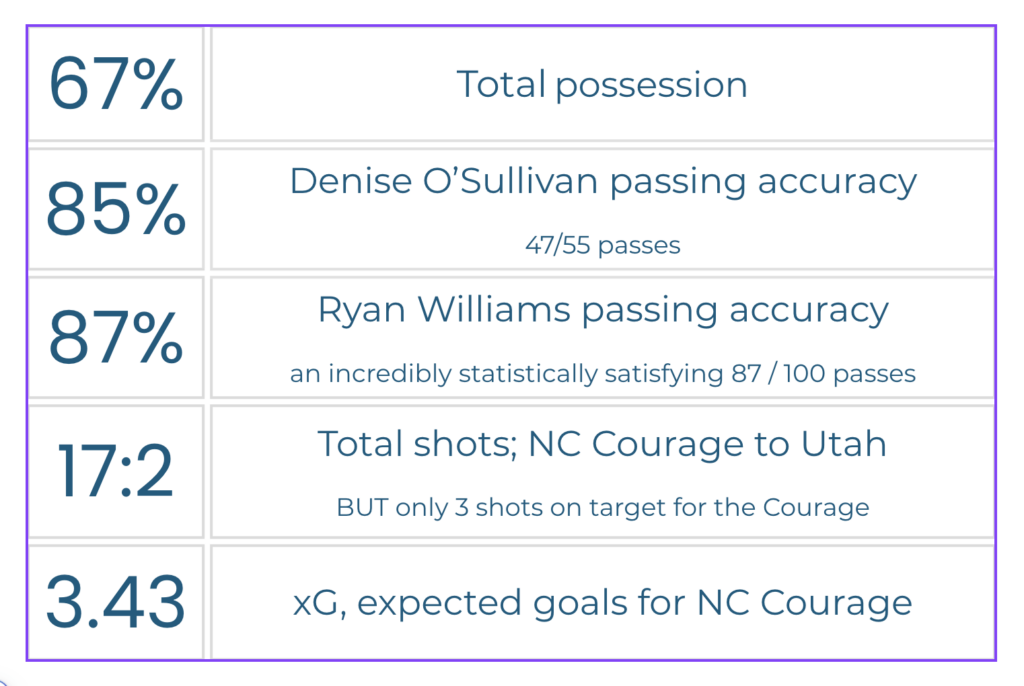This screenshot has width=1024, height=686.
Task: Click the 87% statistic cell
Action: [116, 337]
